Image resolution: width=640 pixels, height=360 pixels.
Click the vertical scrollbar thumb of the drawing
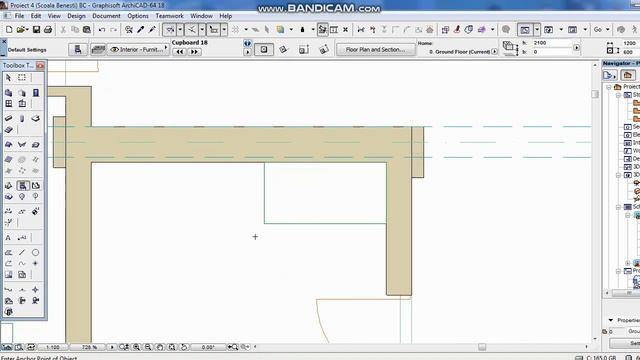click(595, 94)
